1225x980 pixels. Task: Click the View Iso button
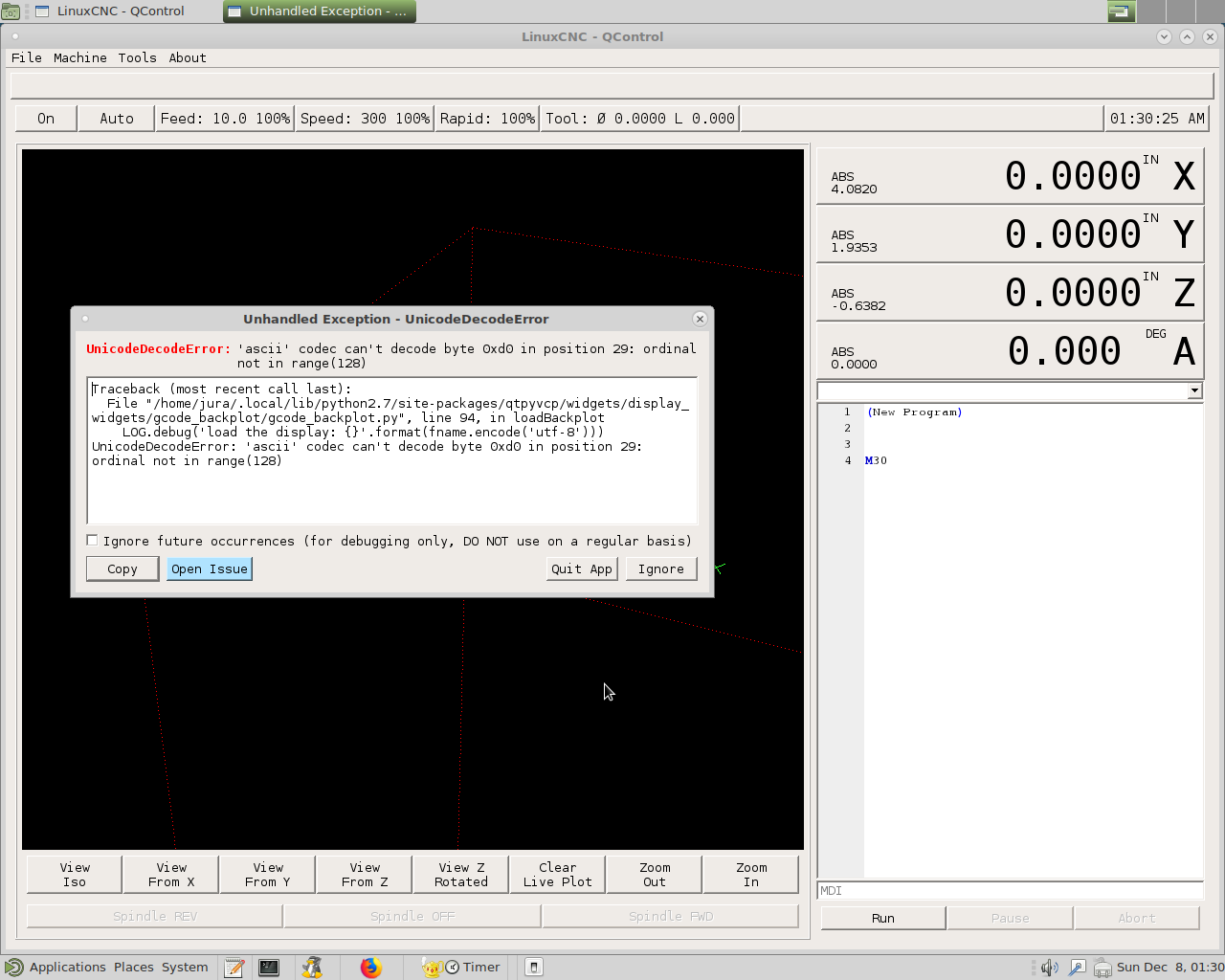click(x=75, y=875)
